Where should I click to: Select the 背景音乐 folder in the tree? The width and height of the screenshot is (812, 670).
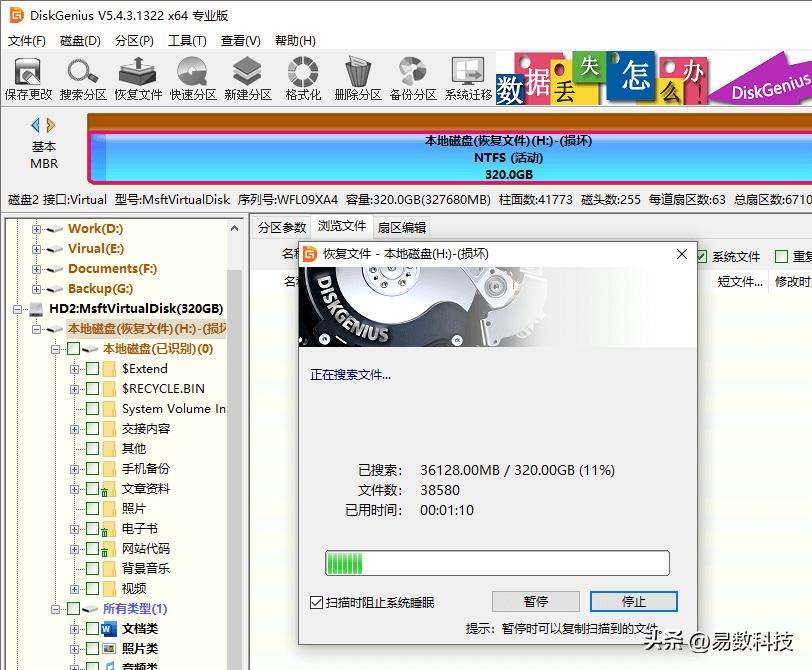[146, 568]
